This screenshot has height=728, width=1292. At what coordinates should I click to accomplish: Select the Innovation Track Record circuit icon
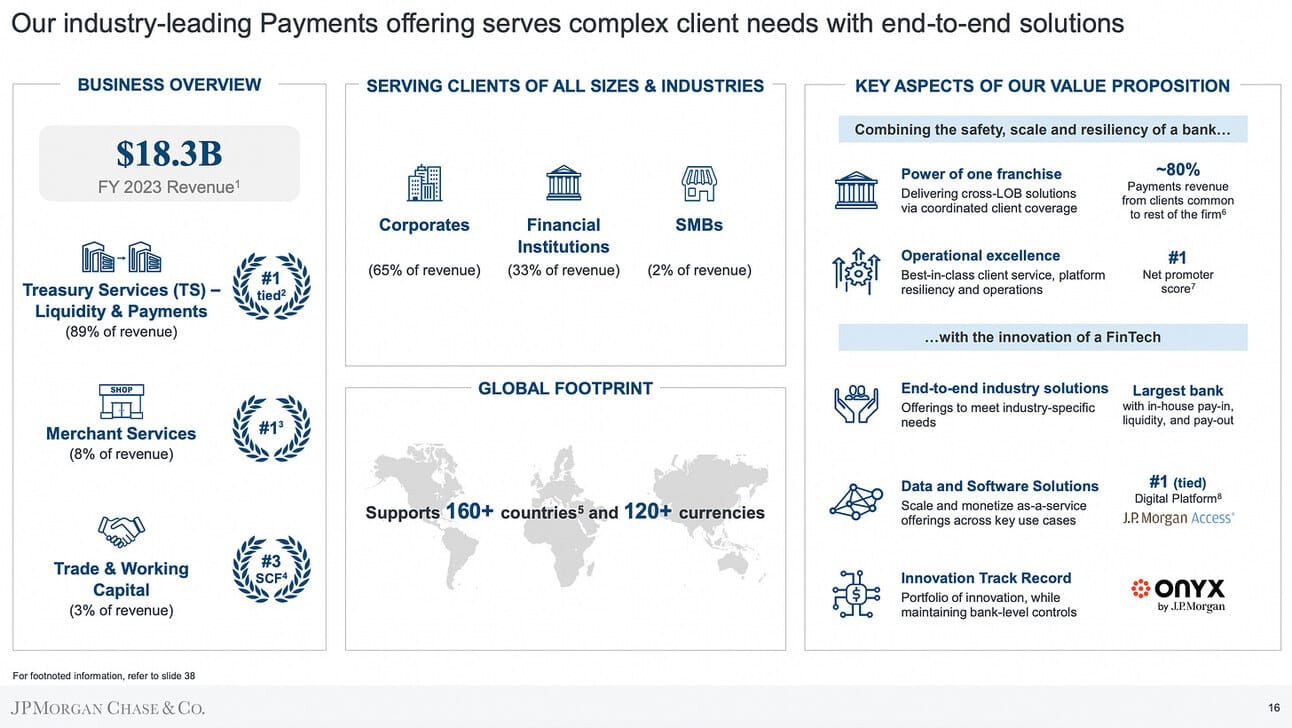[x=856, y=594]
